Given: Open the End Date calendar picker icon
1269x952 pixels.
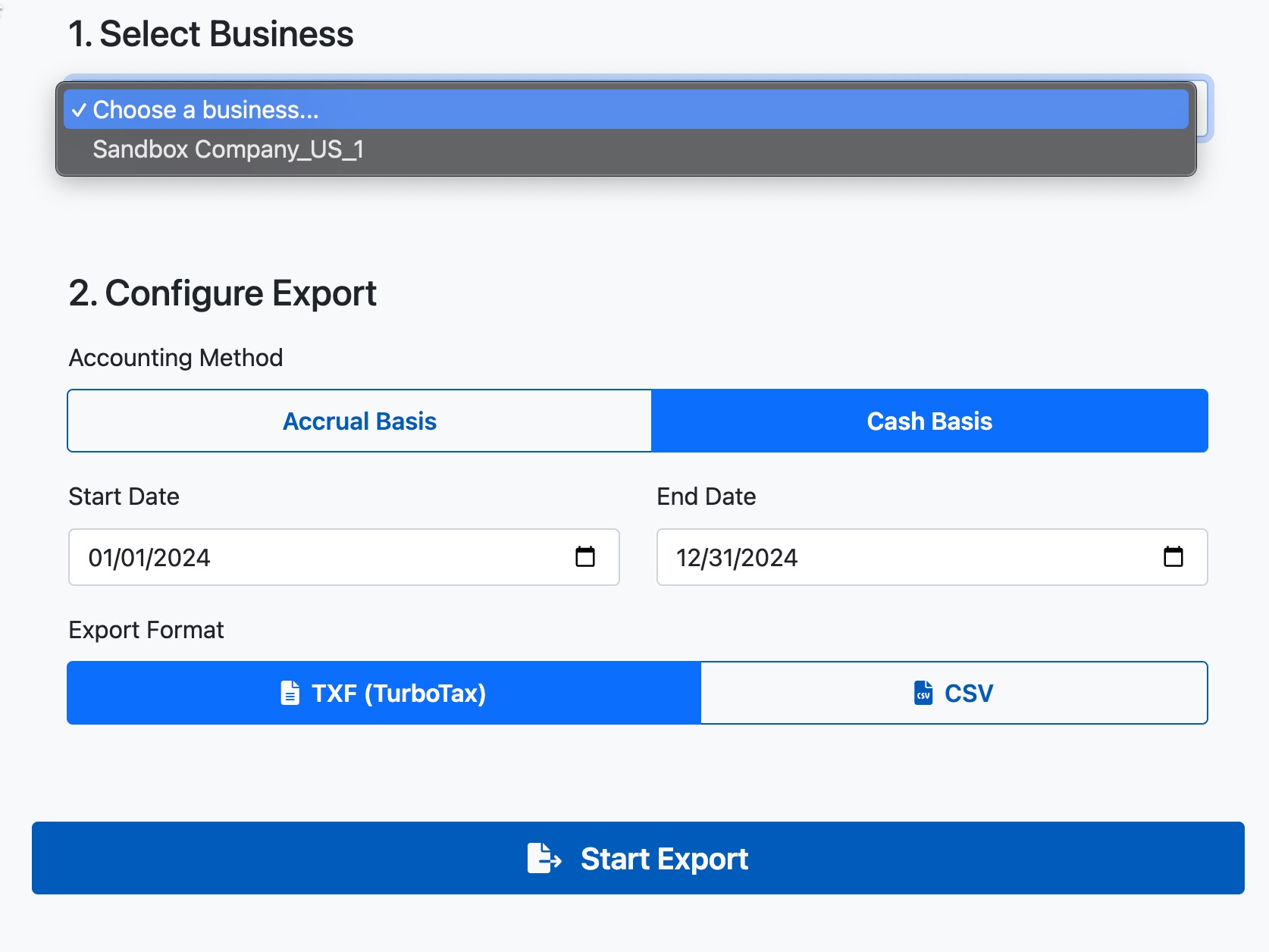Looking at the screenshot, I should [1173, 557].
